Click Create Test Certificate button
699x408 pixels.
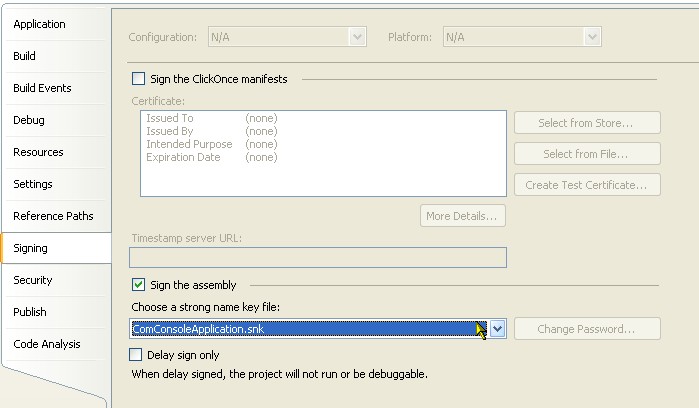coord(587,185)
